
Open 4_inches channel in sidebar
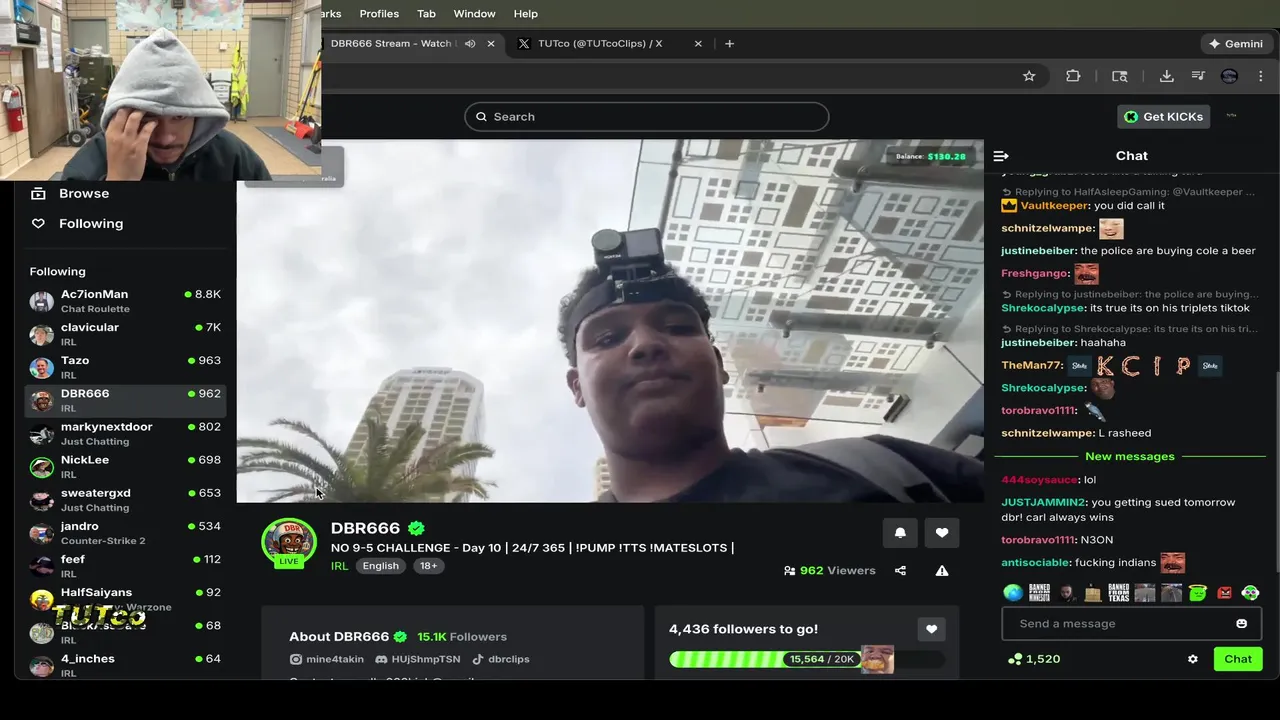pos(126,665)
